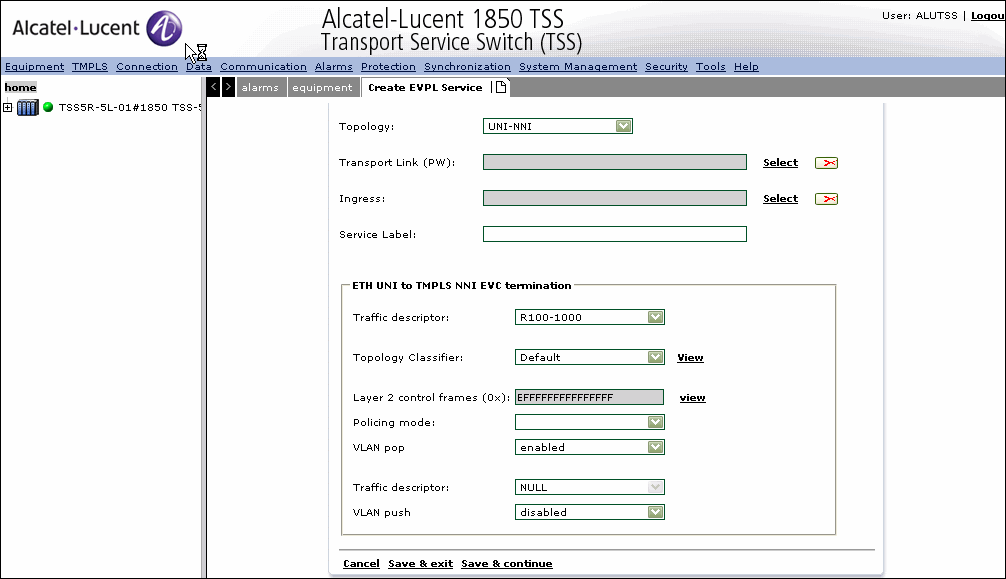Screen dimensions: 1006x579
Task: Click the 'User: ALUTSS' text
Action: tap(919, 15)
